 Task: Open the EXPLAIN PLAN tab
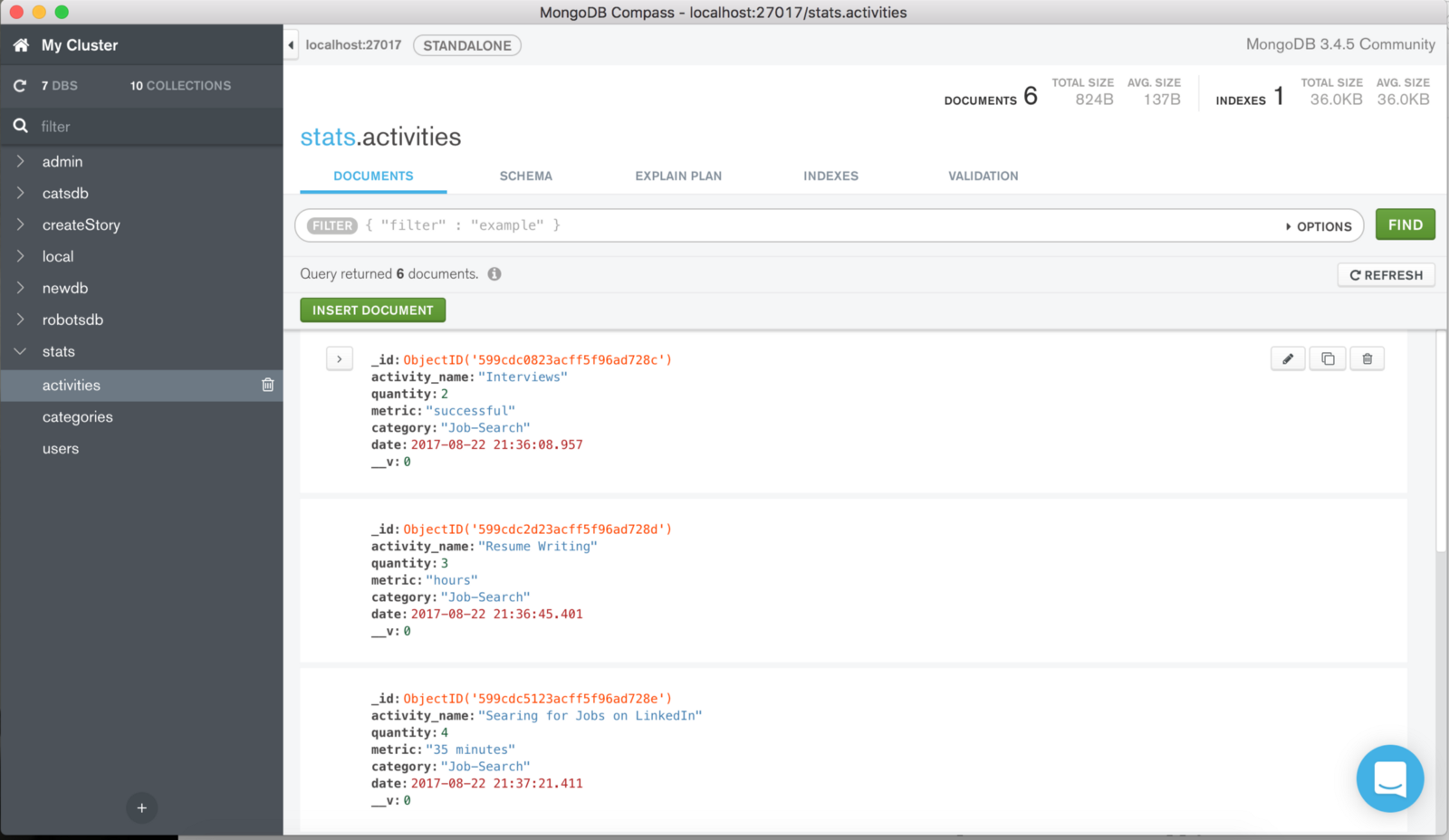tap(678, 176)
